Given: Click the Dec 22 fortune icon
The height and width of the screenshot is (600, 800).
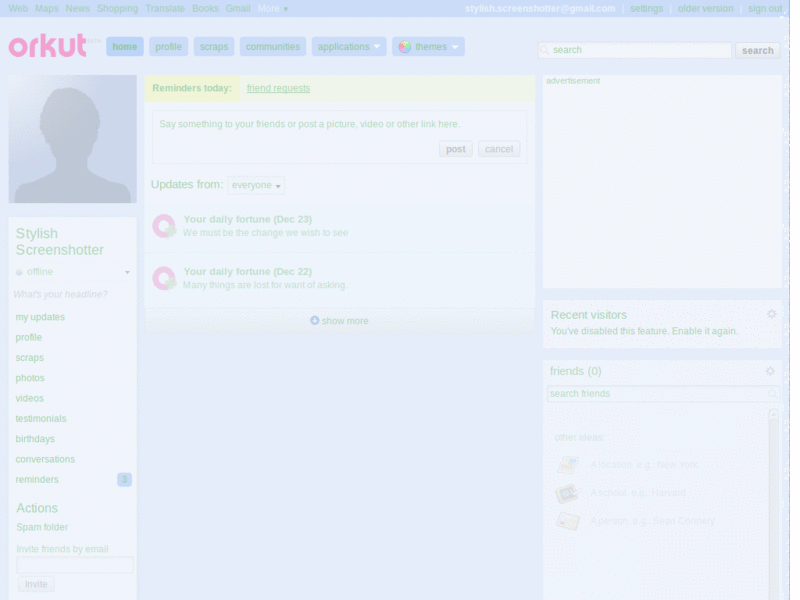Looking at the screenshot, I should [164, 279].
